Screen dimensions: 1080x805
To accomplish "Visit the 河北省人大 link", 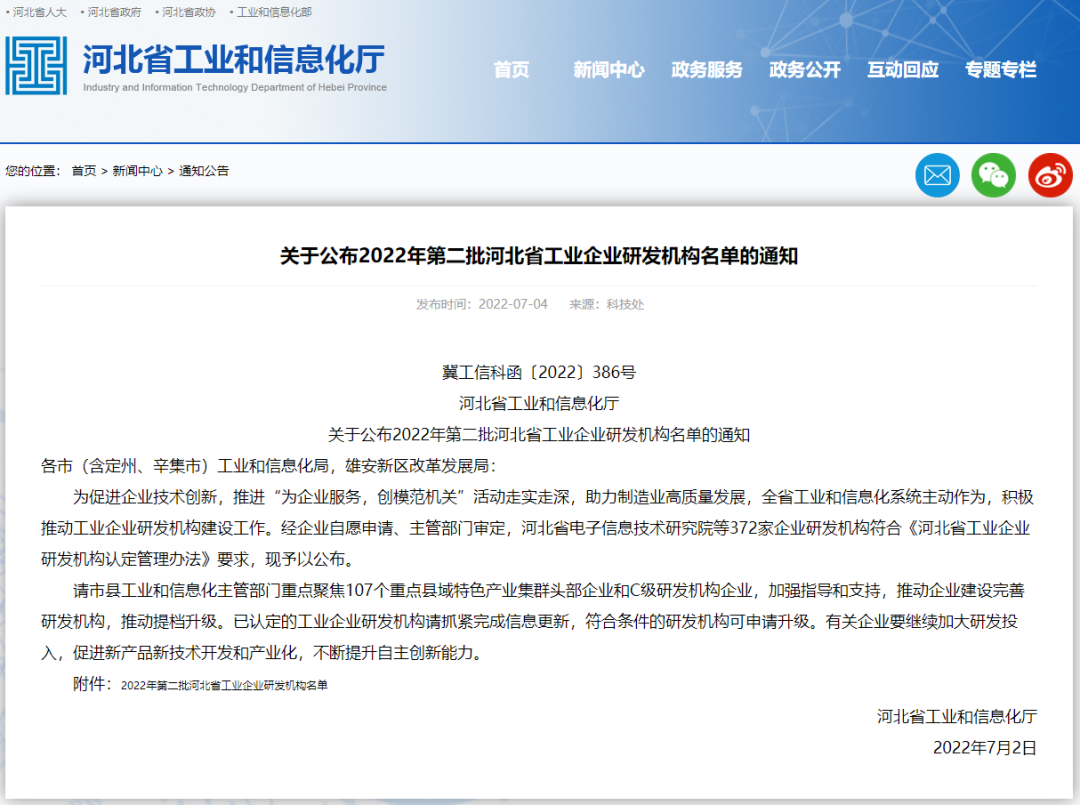I will [36, 13].
